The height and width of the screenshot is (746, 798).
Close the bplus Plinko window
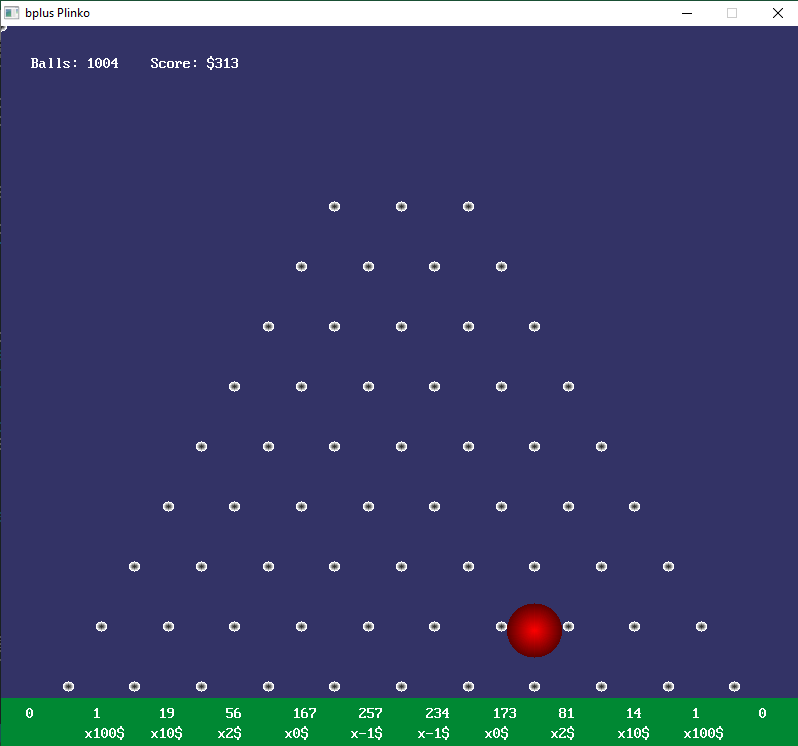[778, 13]
